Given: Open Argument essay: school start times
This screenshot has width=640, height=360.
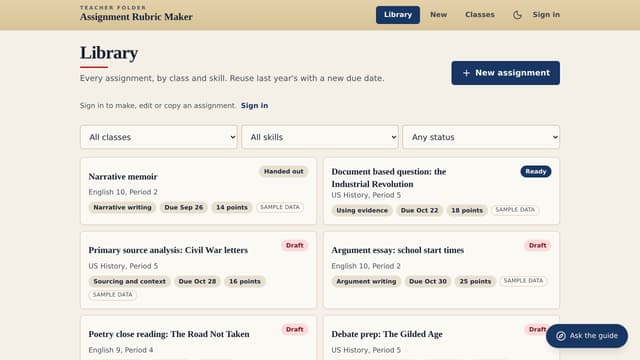Looking at the screenshot, I should coord(398,250).
